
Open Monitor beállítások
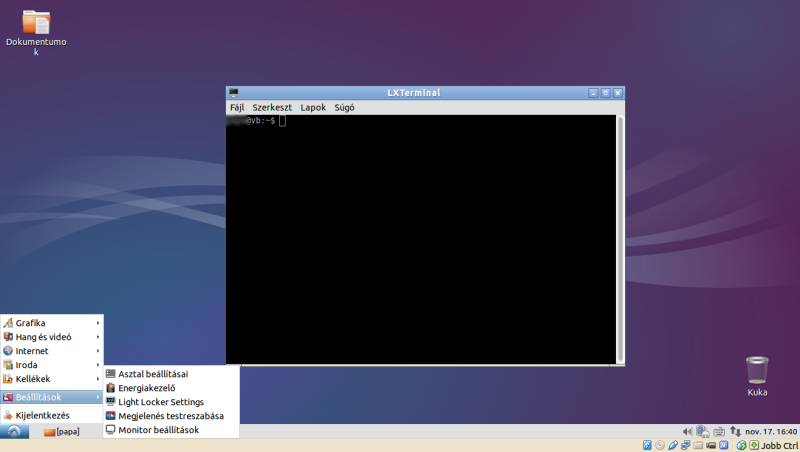pos(171,430)
